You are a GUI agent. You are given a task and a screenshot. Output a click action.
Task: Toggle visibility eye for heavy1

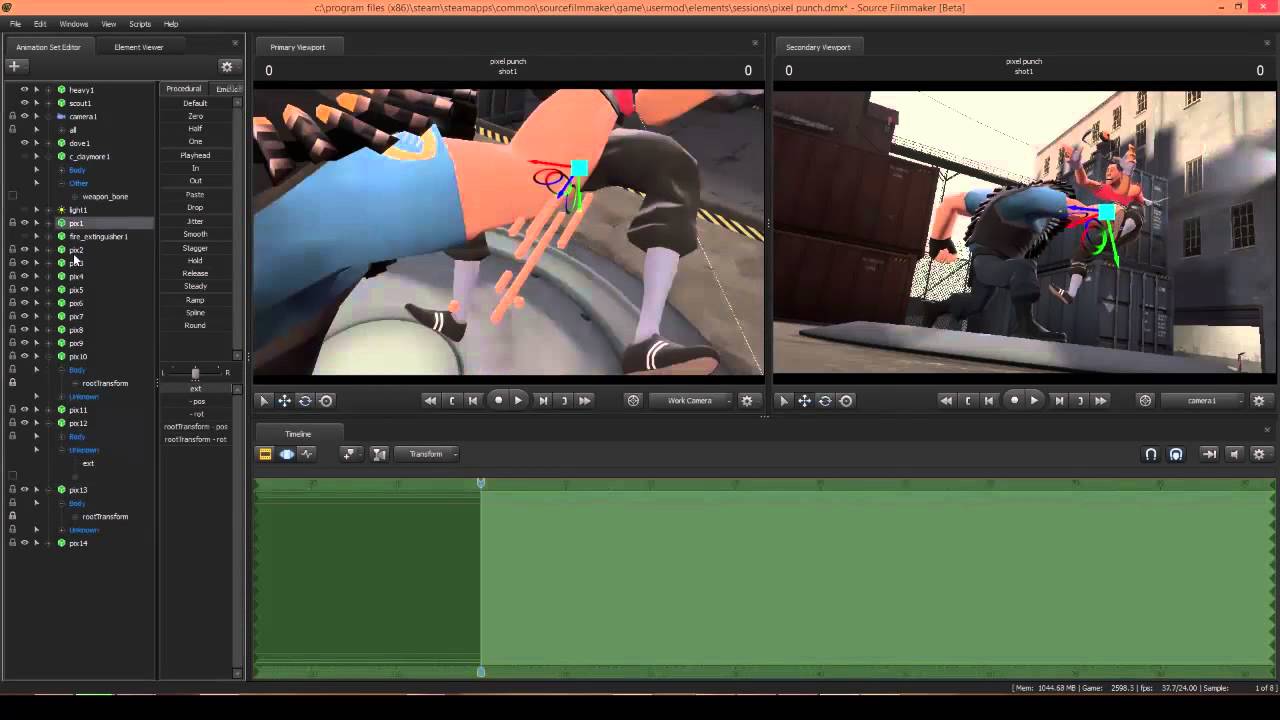pos(24,90)
